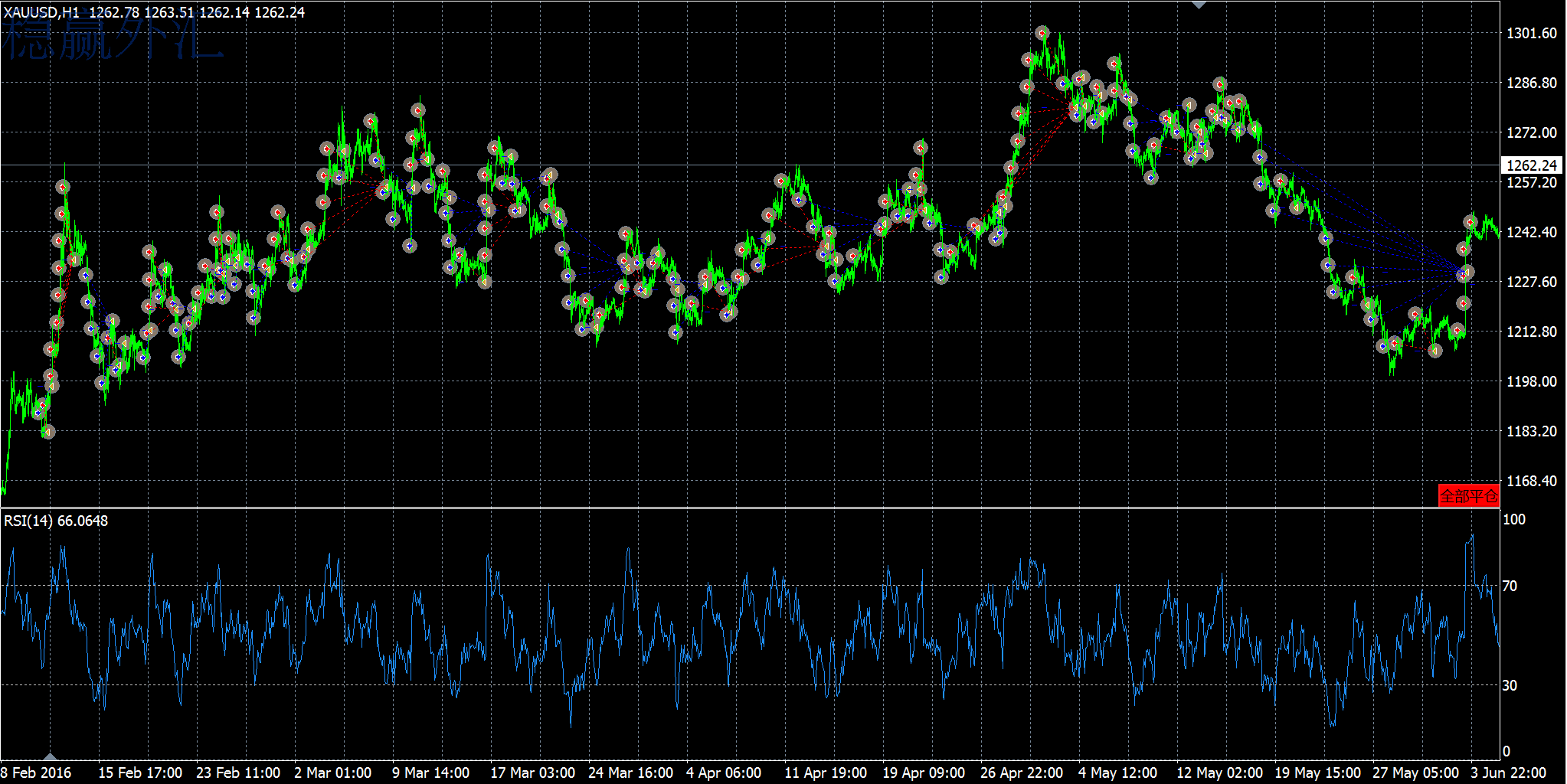The image size is (1567, 784).
Task: Click the RSI(14) 66.0648 indicator label
Action: pos(56,521)
